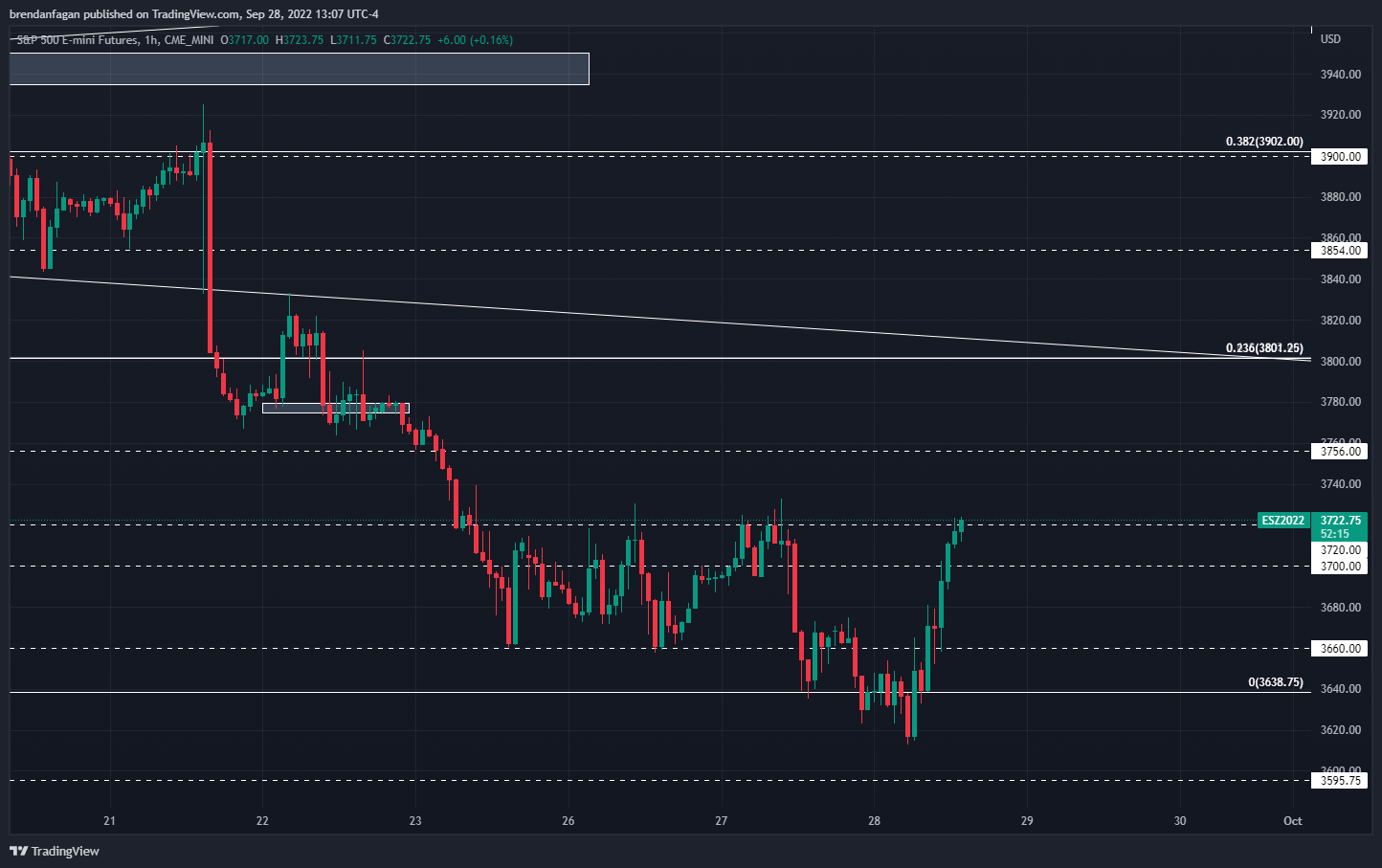Click the 3640.00 price axis value
The height and width of the screenshot is (868, 1382).
point(1340,689)
